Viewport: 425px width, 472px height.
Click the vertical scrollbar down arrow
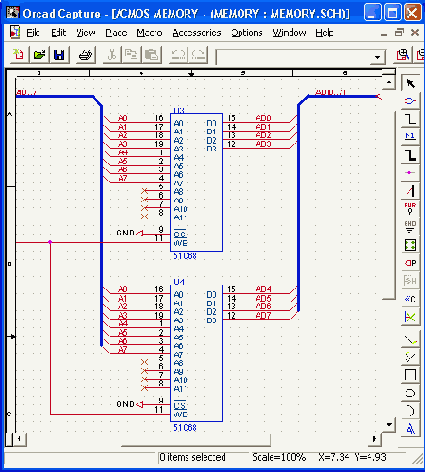(389, 425)
